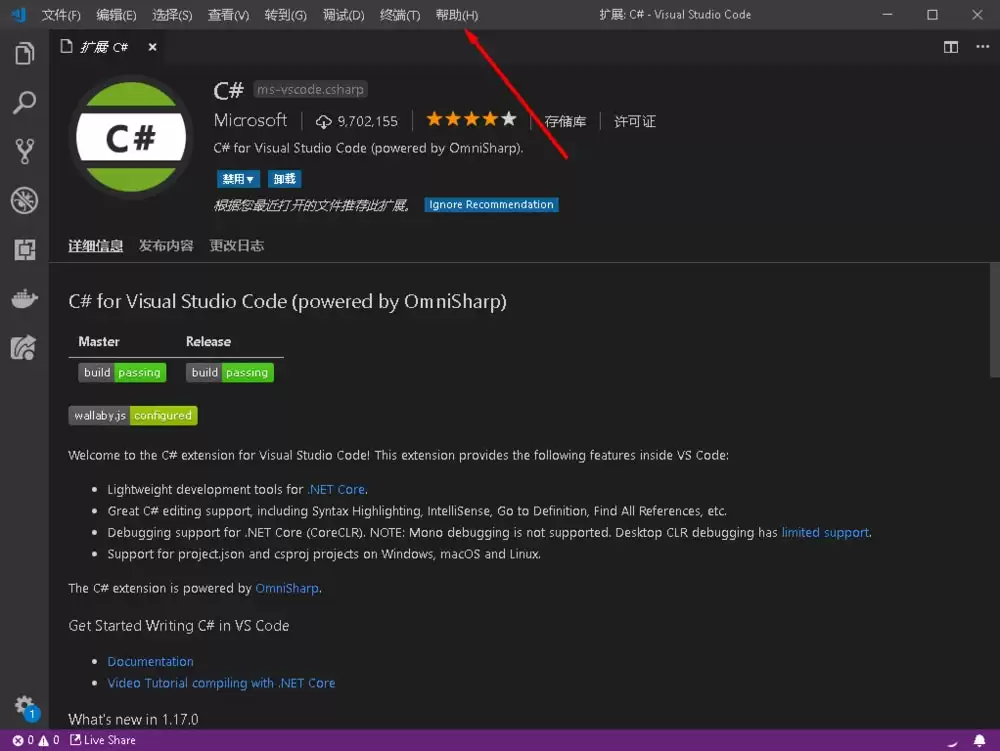Open the editor more actions ... menu
This screenshot has width=1000, height=751.
click(x=981, y=46)
